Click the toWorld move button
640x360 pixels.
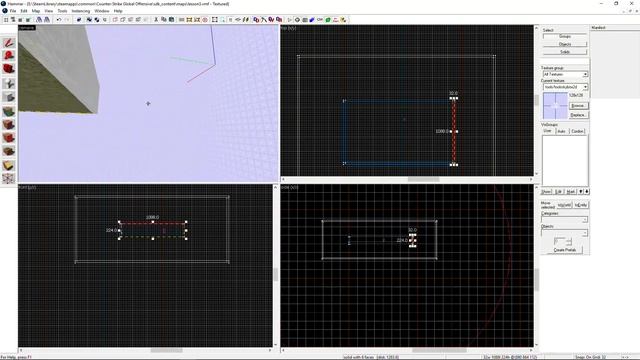coord(564,205)
